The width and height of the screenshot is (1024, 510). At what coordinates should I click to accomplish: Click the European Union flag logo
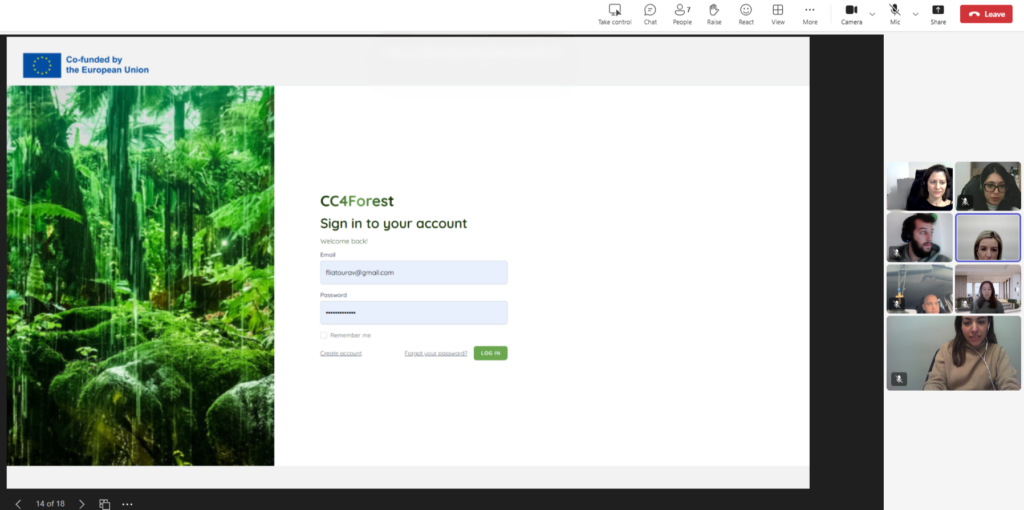pos(42,65)
